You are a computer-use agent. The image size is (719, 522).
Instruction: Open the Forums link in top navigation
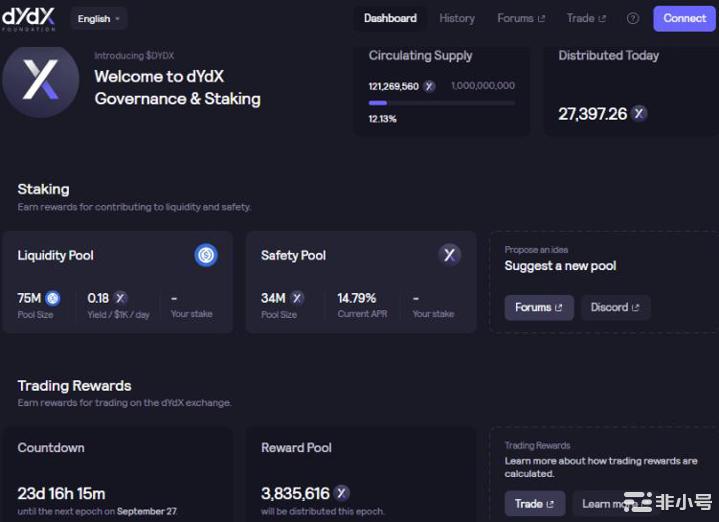pos(521,18)
